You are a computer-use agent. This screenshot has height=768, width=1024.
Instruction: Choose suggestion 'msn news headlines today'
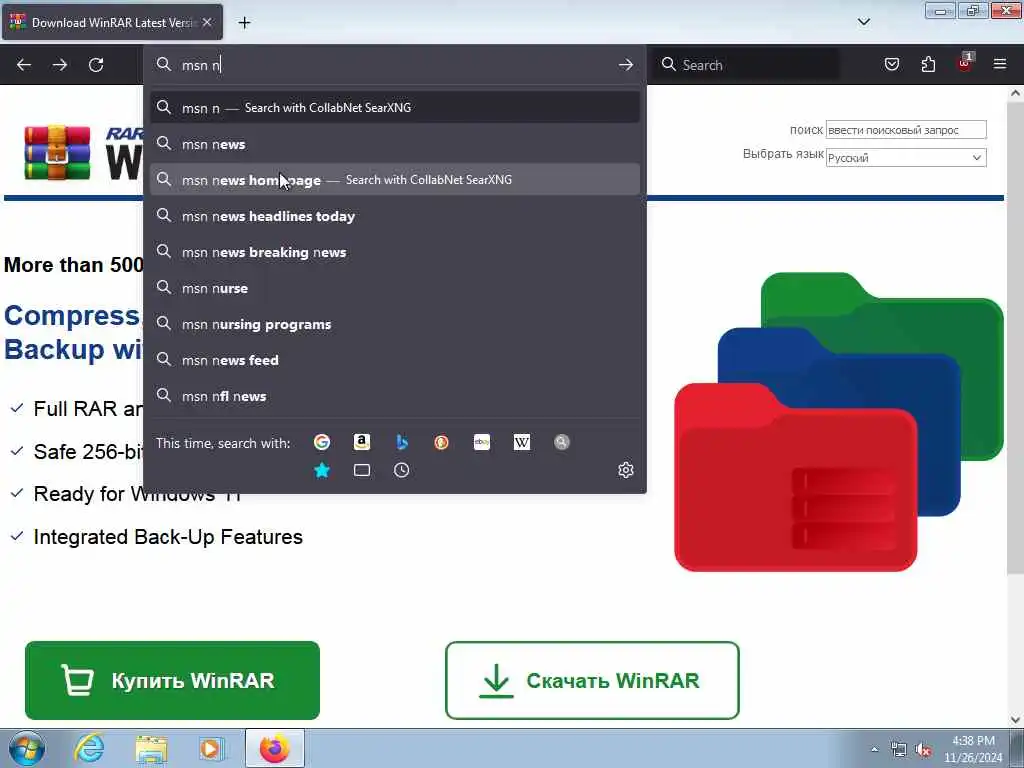pyautogui.click(x=394, y=216)
